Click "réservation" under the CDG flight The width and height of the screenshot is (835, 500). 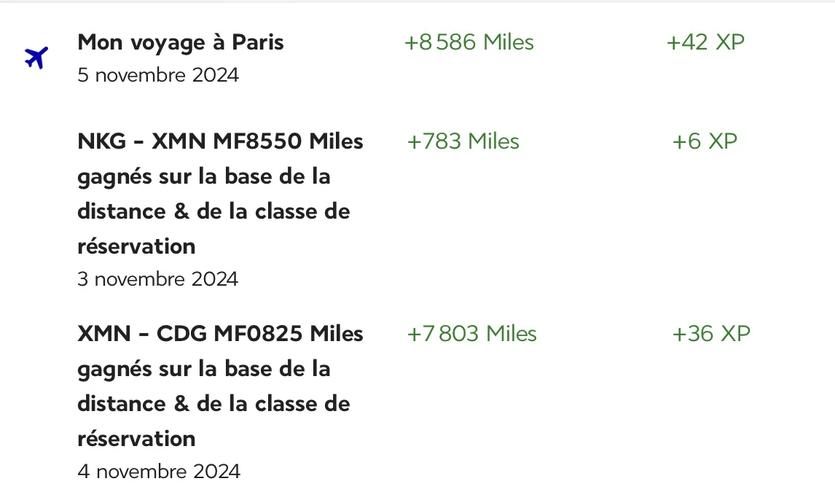coord(135,438)
